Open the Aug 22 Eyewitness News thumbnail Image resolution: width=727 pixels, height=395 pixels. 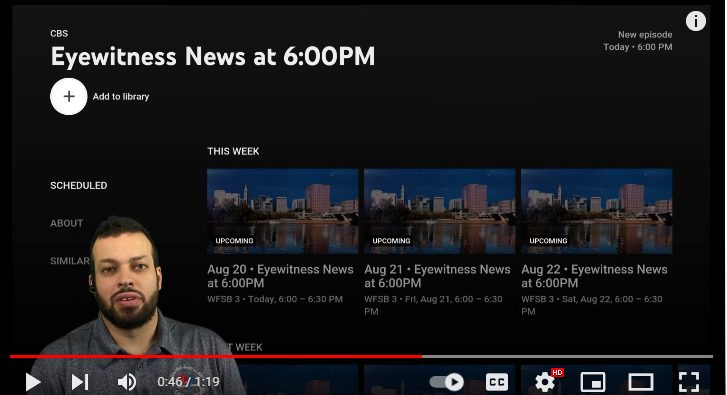pos(597,211)
